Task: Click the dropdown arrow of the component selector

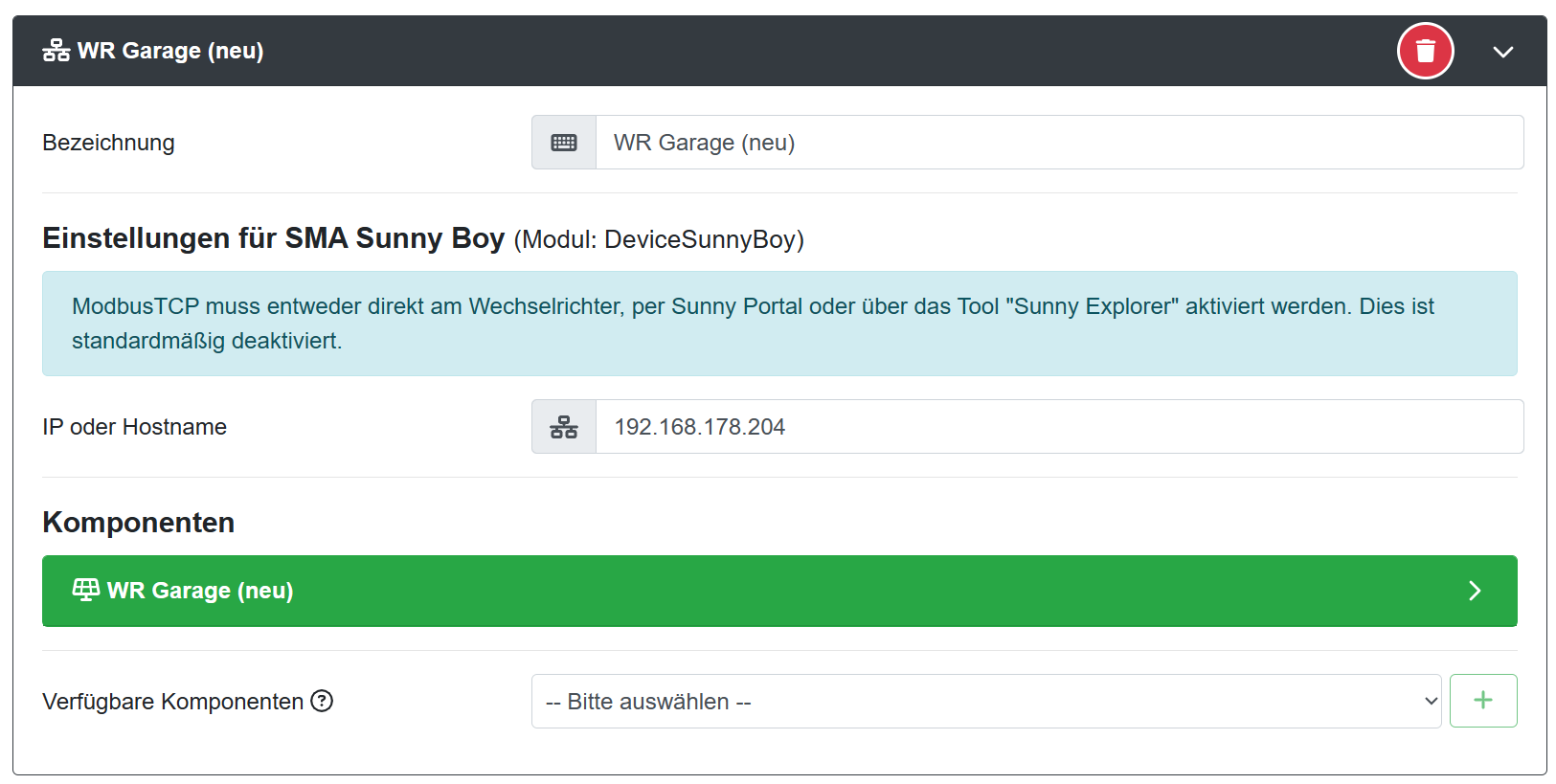Action: point(1431,702)
